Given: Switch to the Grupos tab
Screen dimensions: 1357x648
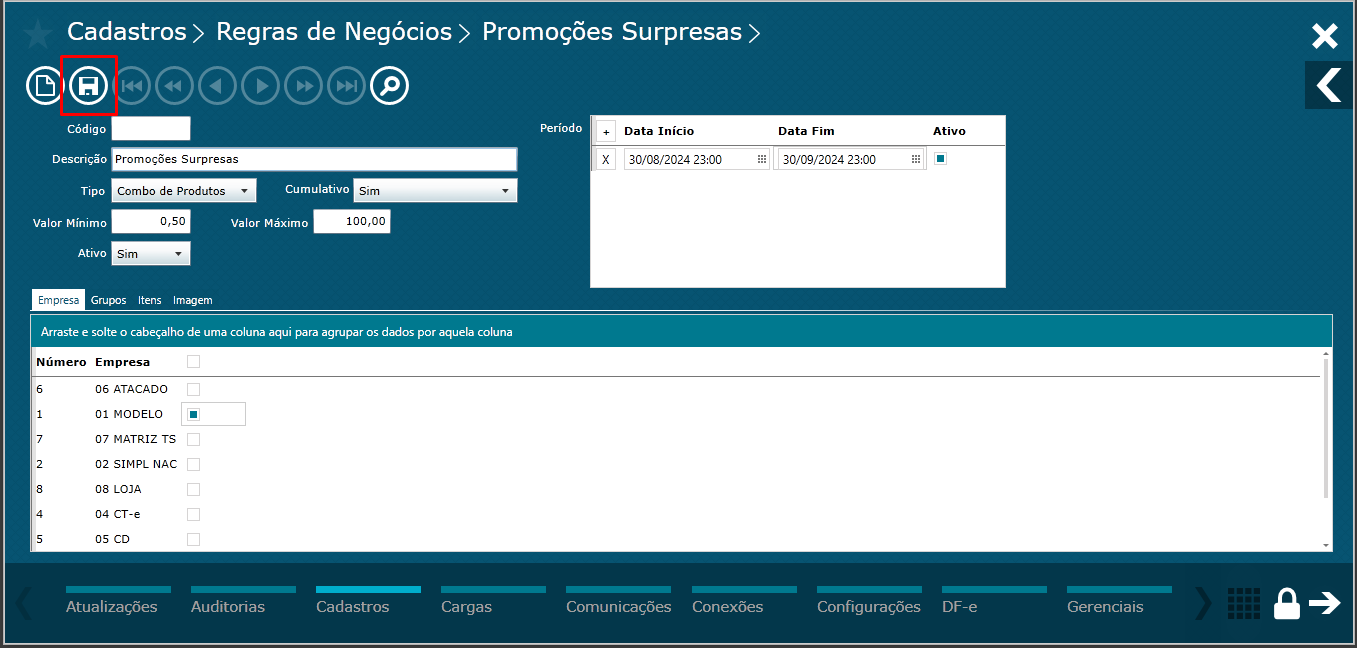Looking at the screenshot, I should 108,300.
